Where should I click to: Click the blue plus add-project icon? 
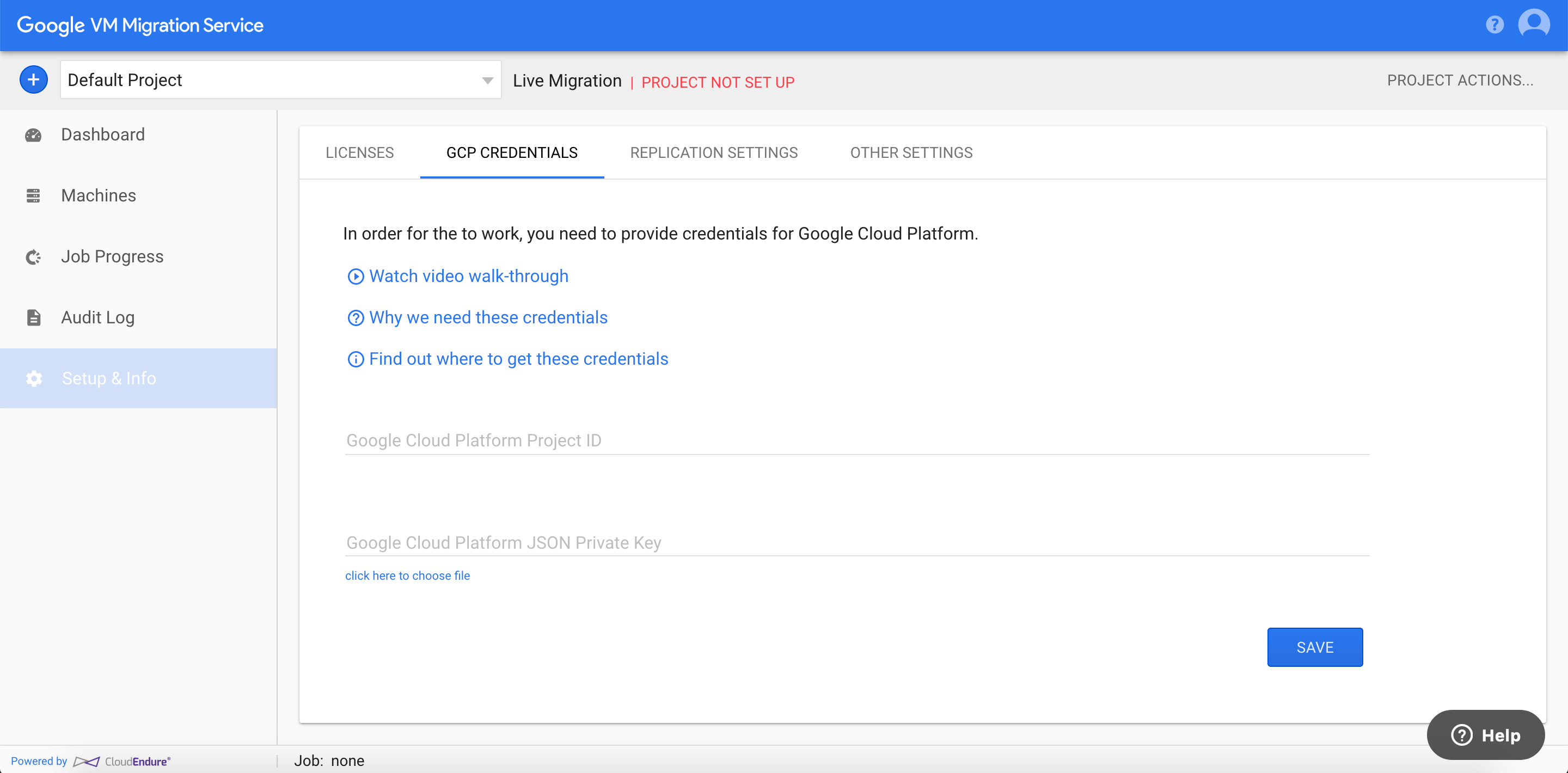[33, 79]
